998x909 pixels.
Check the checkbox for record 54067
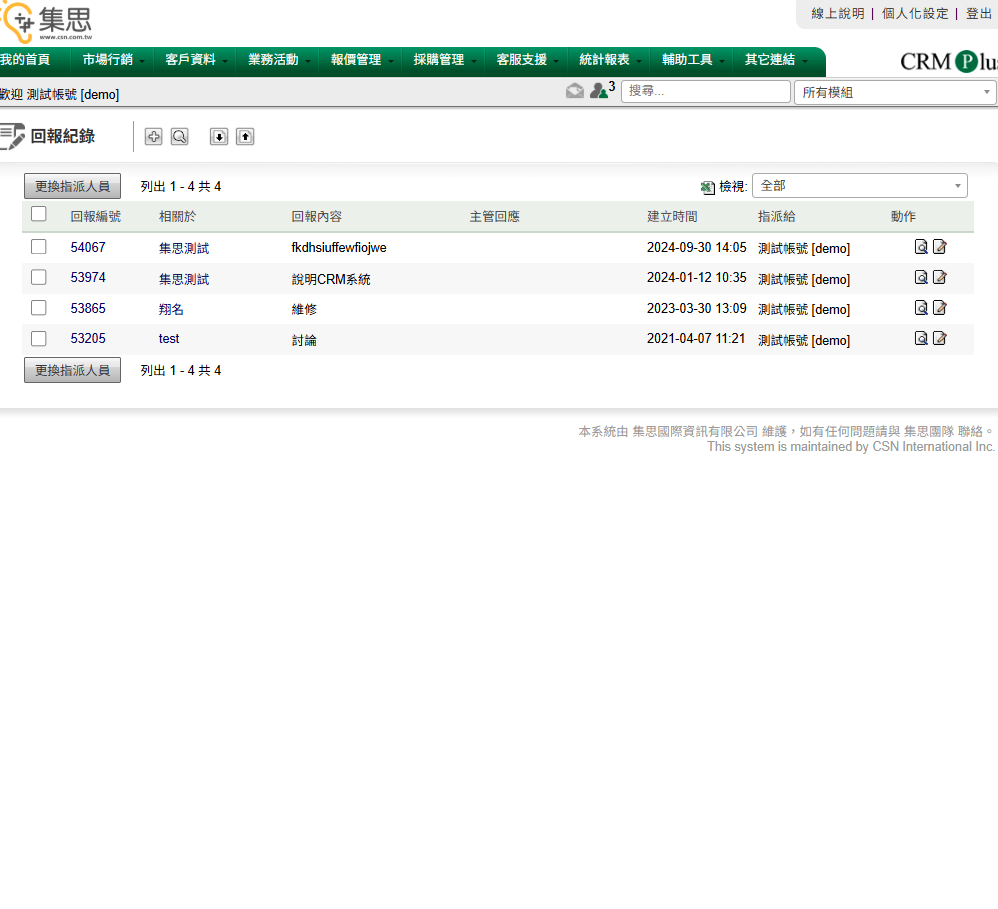point(39,247)
